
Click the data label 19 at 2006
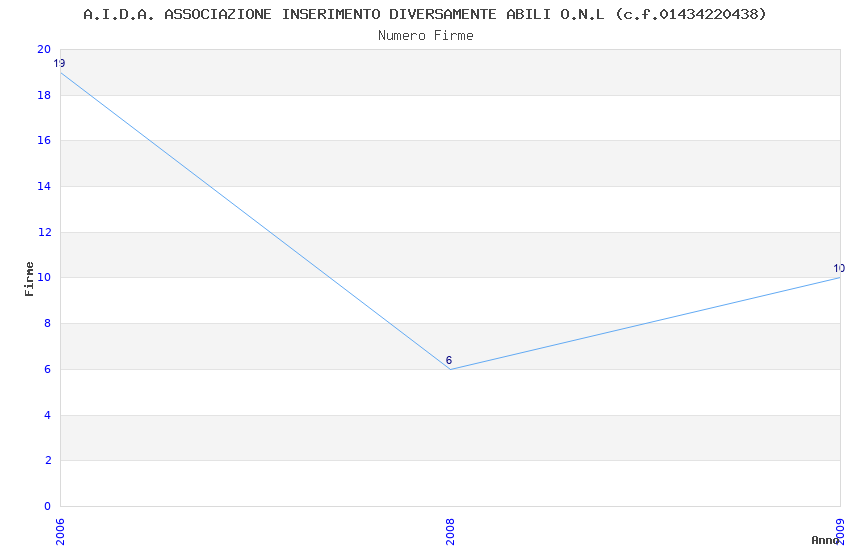point(59,63)
